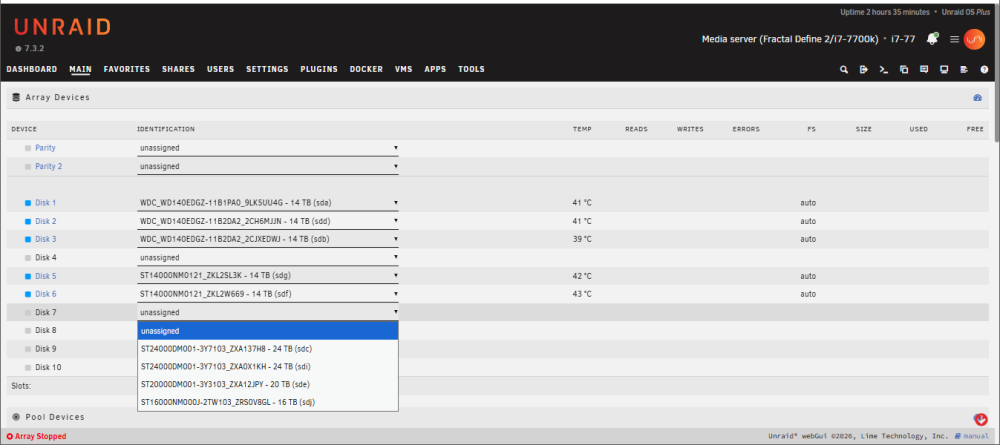Click the logout icon in toolbar
Screen dimensions: 1000x445
pyautogui.click(x=864, y=69)
